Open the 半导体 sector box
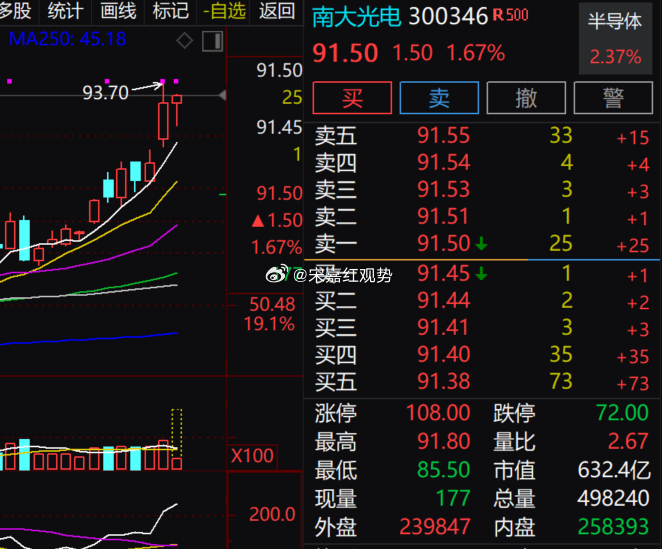 [x=615, y=38]
